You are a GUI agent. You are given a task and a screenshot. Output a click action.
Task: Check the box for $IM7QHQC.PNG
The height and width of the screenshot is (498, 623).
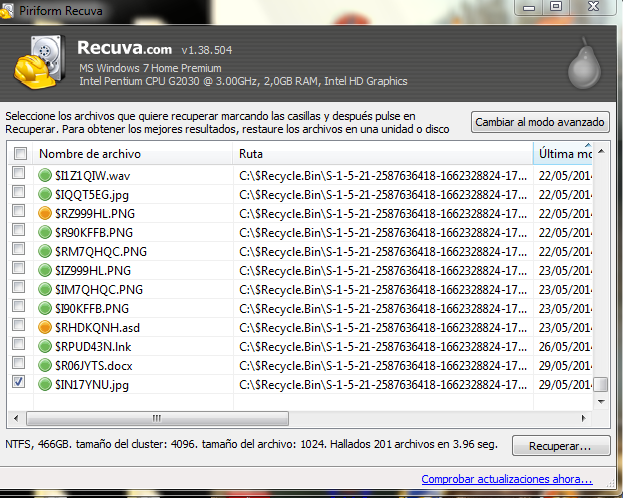(18, 287)
